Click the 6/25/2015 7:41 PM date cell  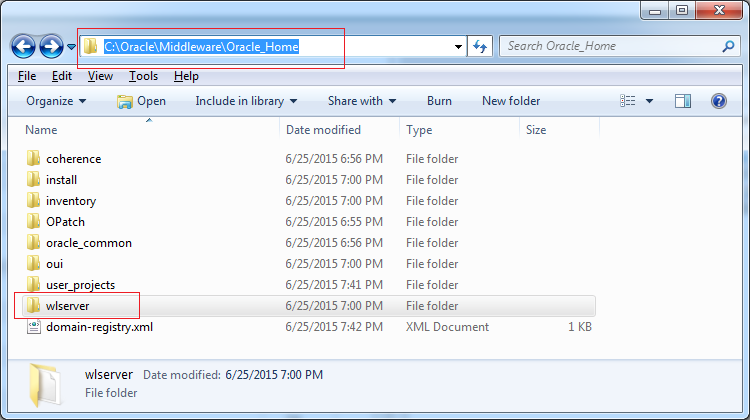coord(334,285)
